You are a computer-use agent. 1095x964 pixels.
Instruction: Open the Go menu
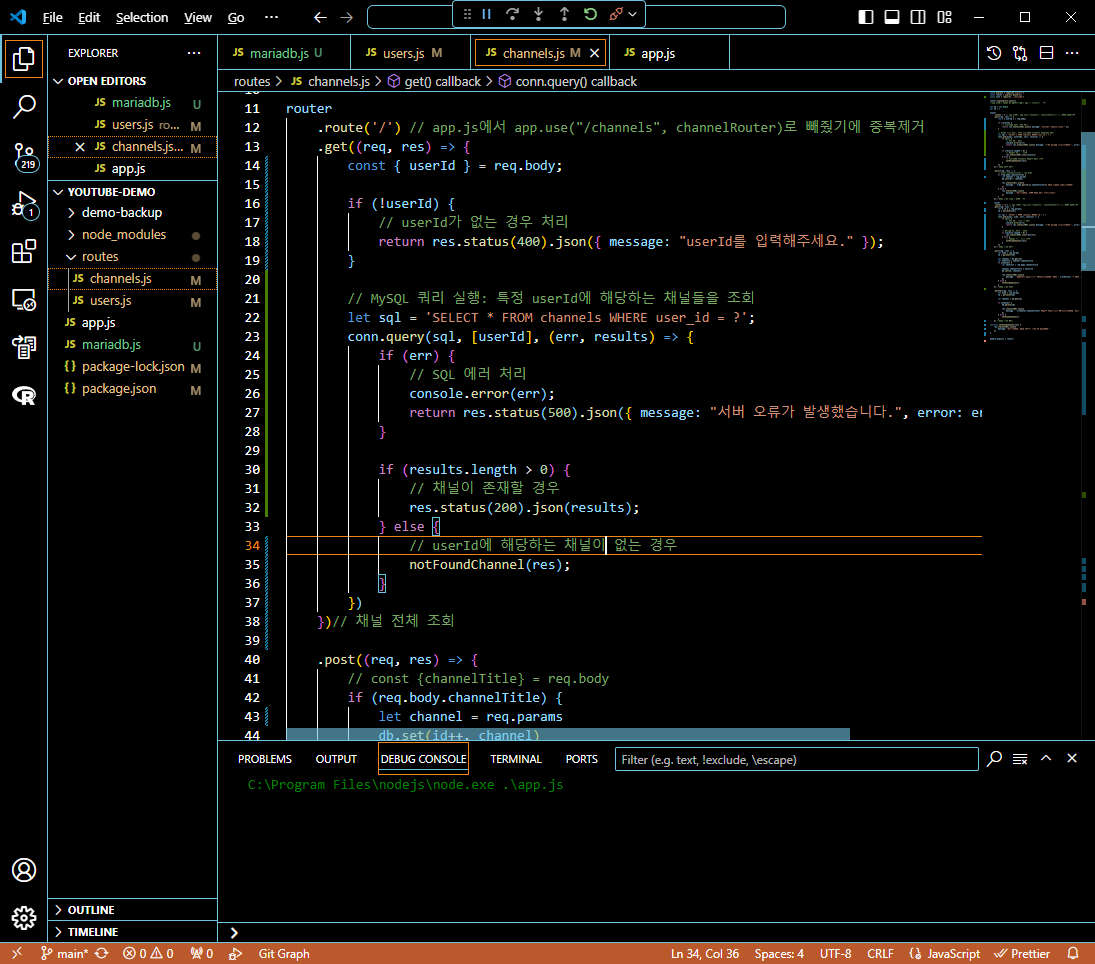coord(236,17)
